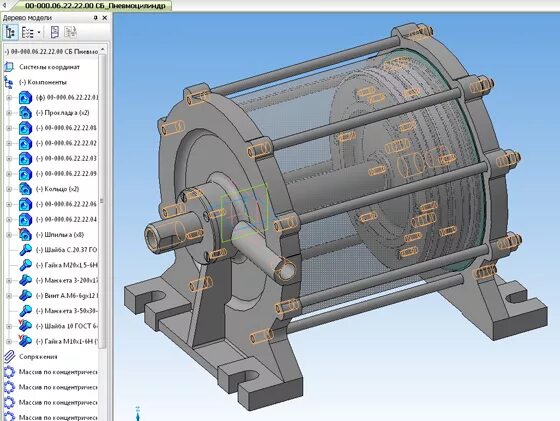Select the Системы координат label
Image resolution: width=560 pixels, height=421 pixels.
(49, 67)
